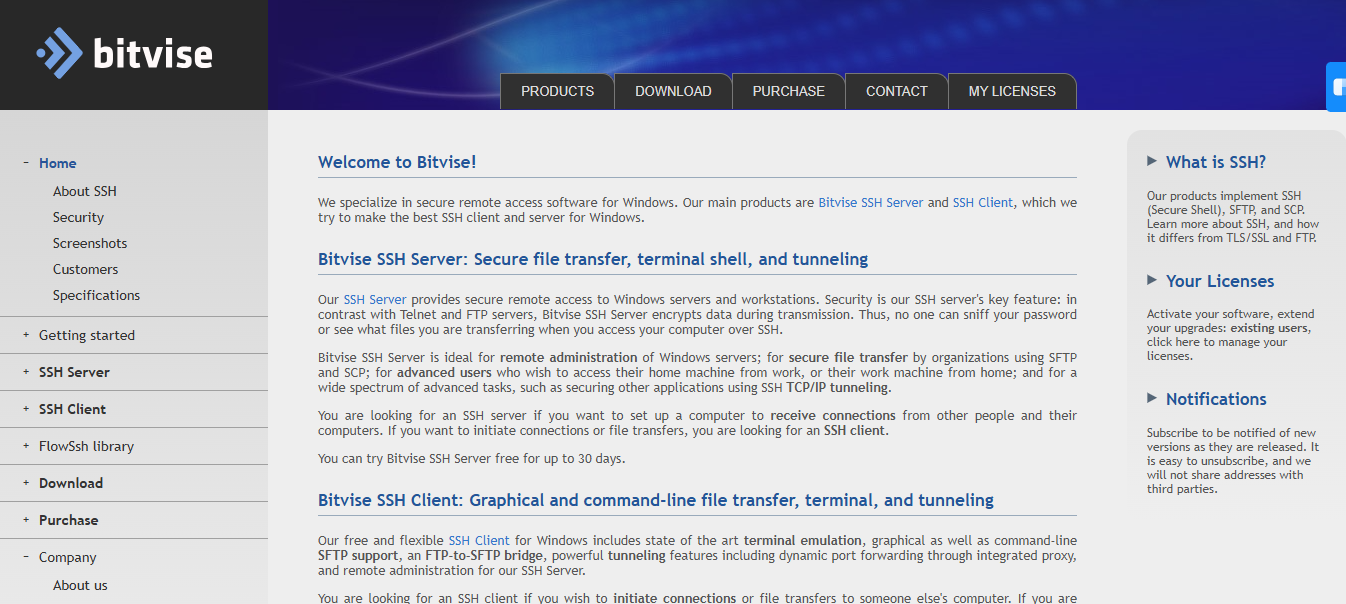Viewport: 1346px width, 604px height.
Task: Click the triangle icon beside Your Licenses
Action: click(x=1152, y=280)
